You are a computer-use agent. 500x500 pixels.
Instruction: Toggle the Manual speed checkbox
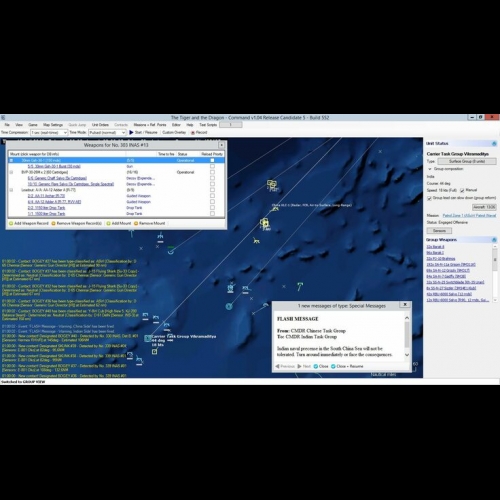coord(462,190)
